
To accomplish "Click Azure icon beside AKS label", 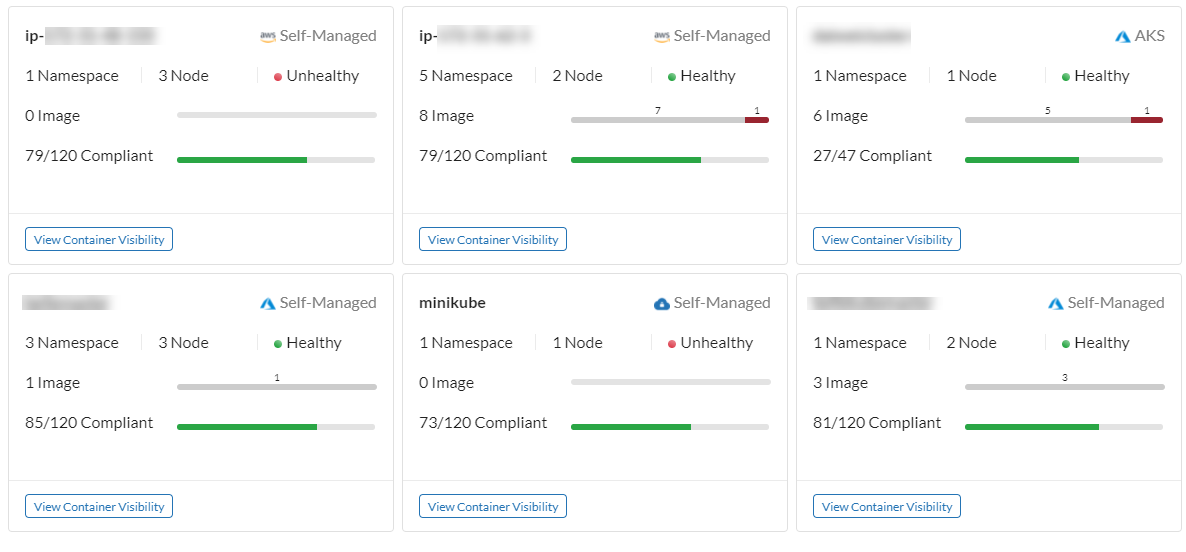I will (1122, 36).
